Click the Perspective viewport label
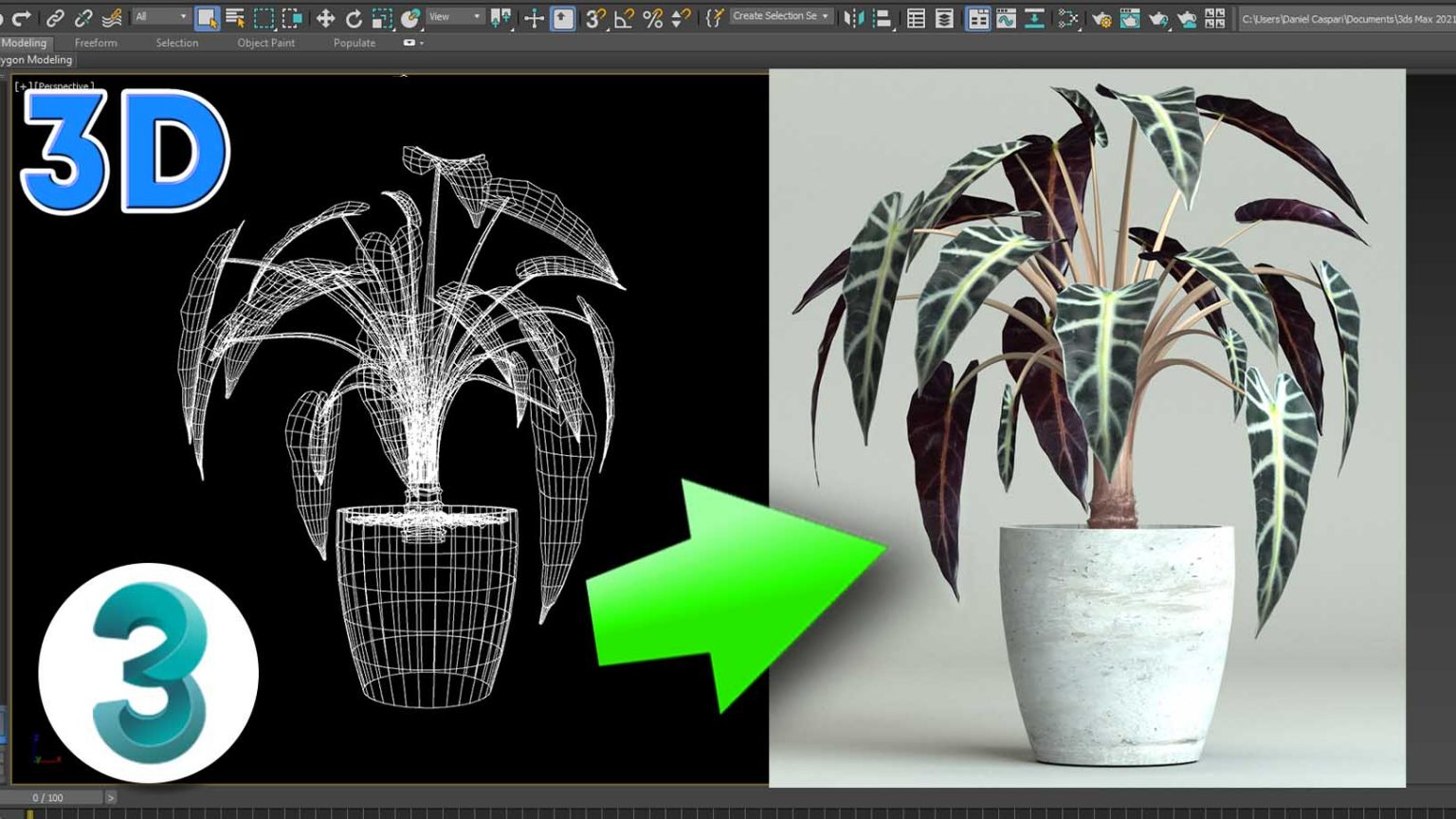Image resolution: width=1456 pixels, height=819 pixels. [x=64, y=86]
